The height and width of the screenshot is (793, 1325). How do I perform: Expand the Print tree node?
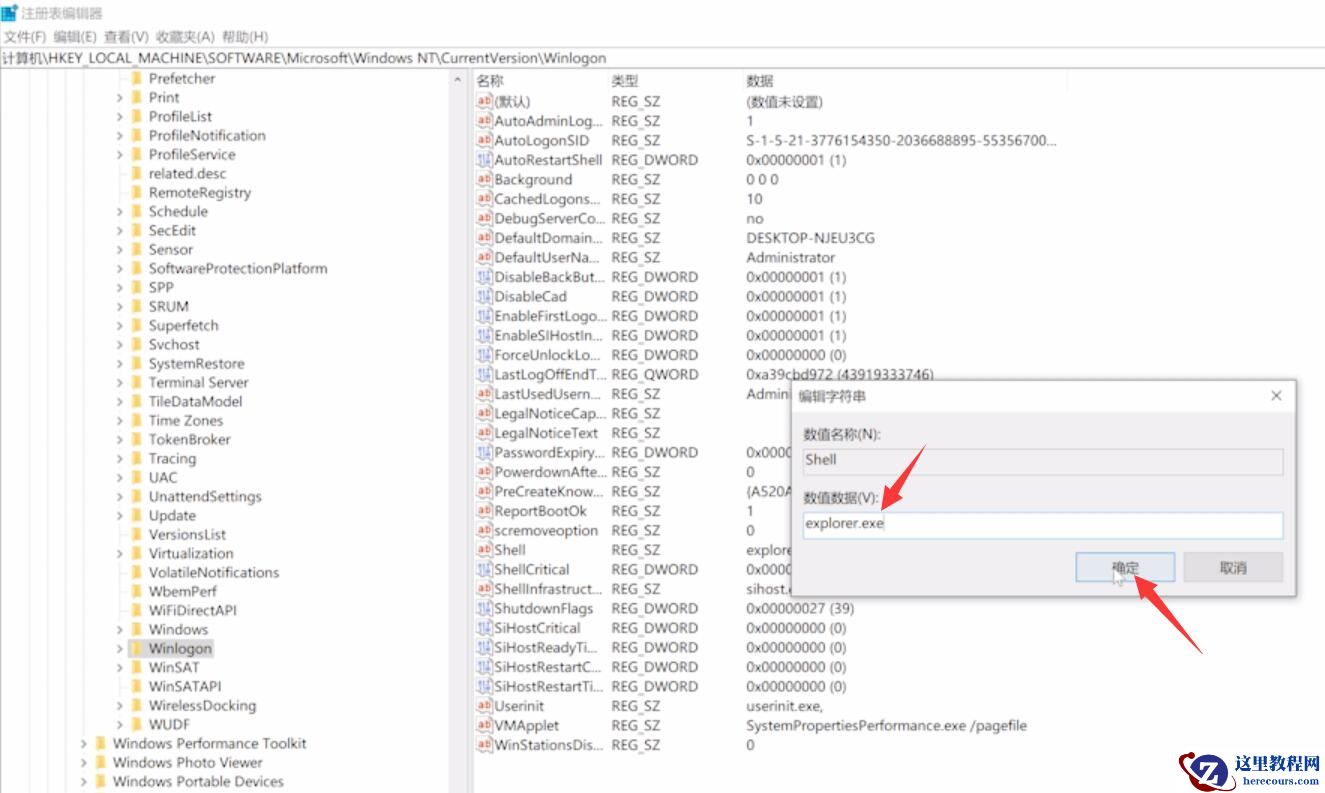point(122,97)
